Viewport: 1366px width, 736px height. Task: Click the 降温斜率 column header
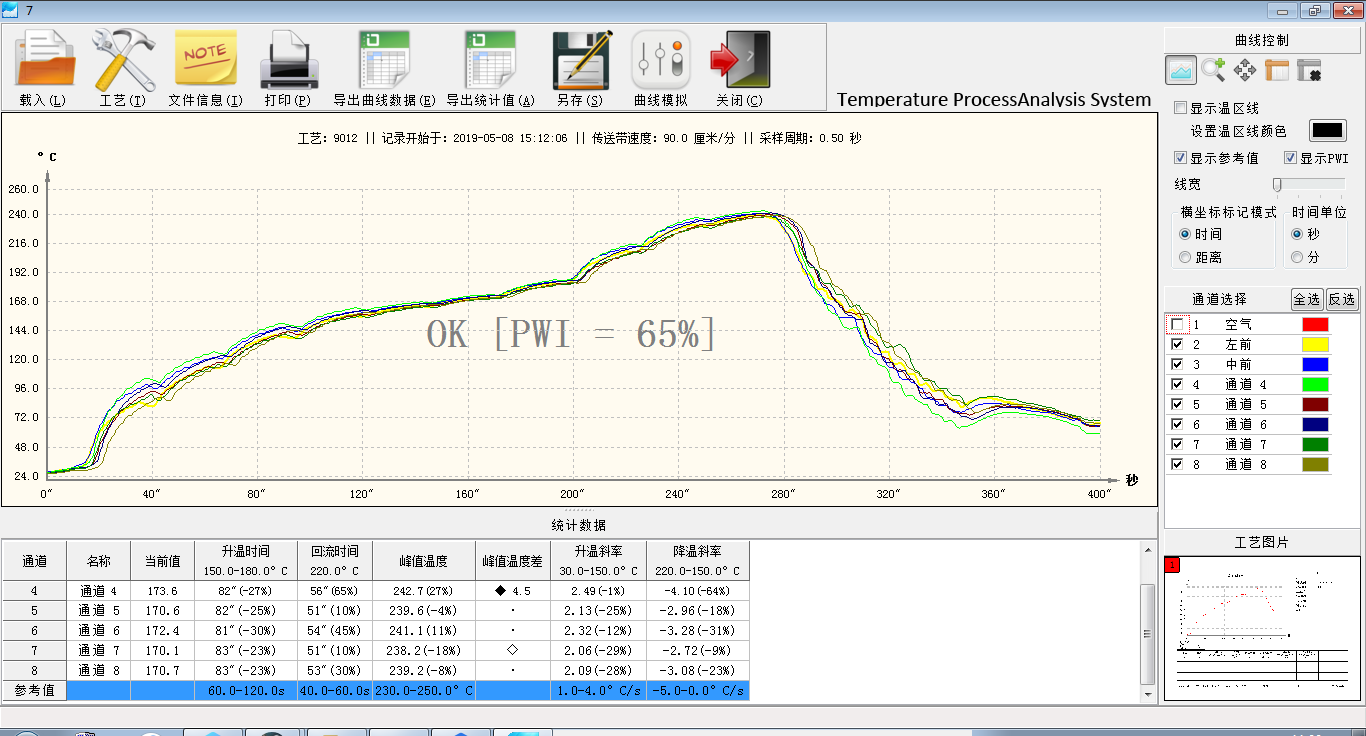point(698,560)
